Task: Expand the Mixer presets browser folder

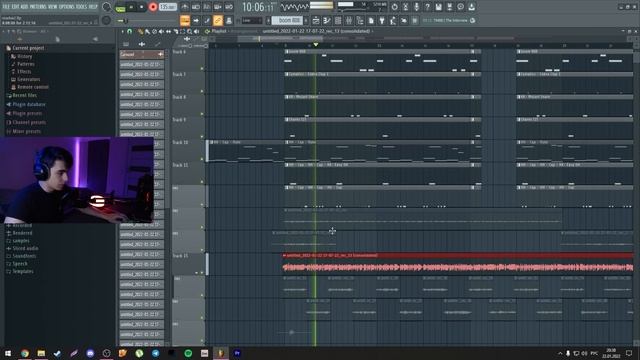Action: coord(23,131)
